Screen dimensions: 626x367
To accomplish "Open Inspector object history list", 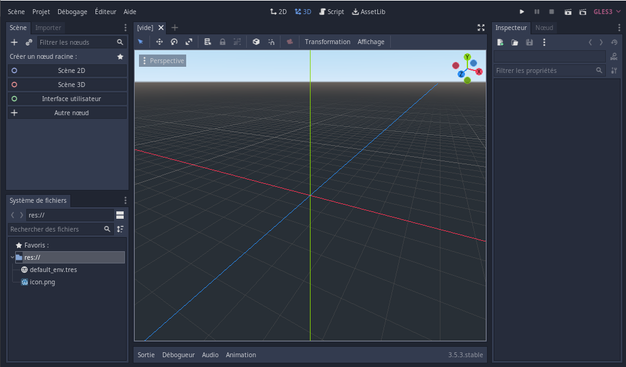I will click(x=614, y=42).
